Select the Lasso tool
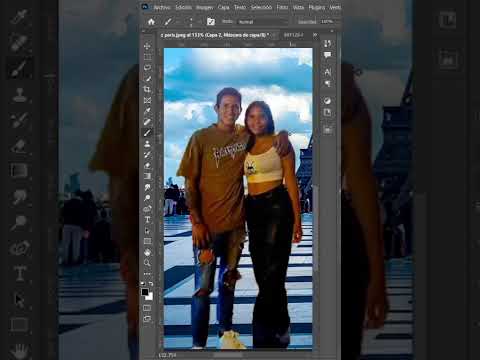 [x=147, y=68]
